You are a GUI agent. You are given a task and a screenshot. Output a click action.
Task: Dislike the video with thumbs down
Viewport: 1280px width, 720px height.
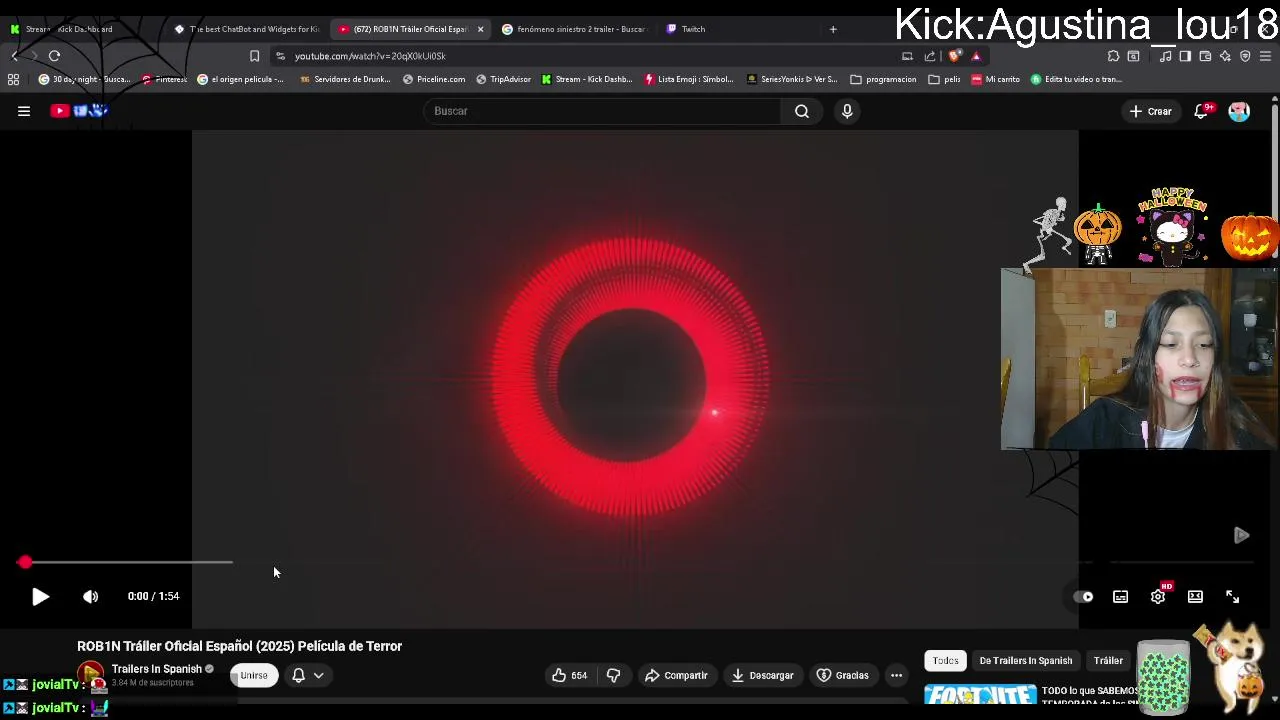pos(614,676)
